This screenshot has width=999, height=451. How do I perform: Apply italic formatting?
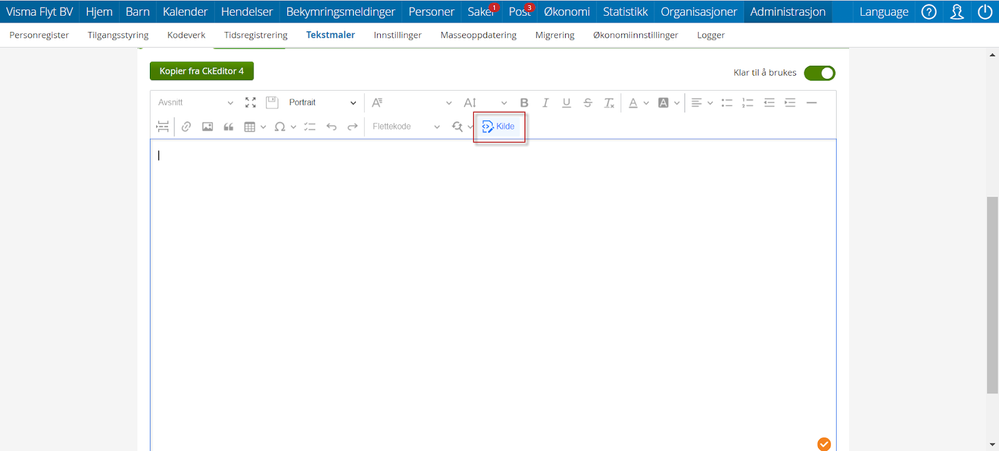pyautogui.click(x=545, y=103)
